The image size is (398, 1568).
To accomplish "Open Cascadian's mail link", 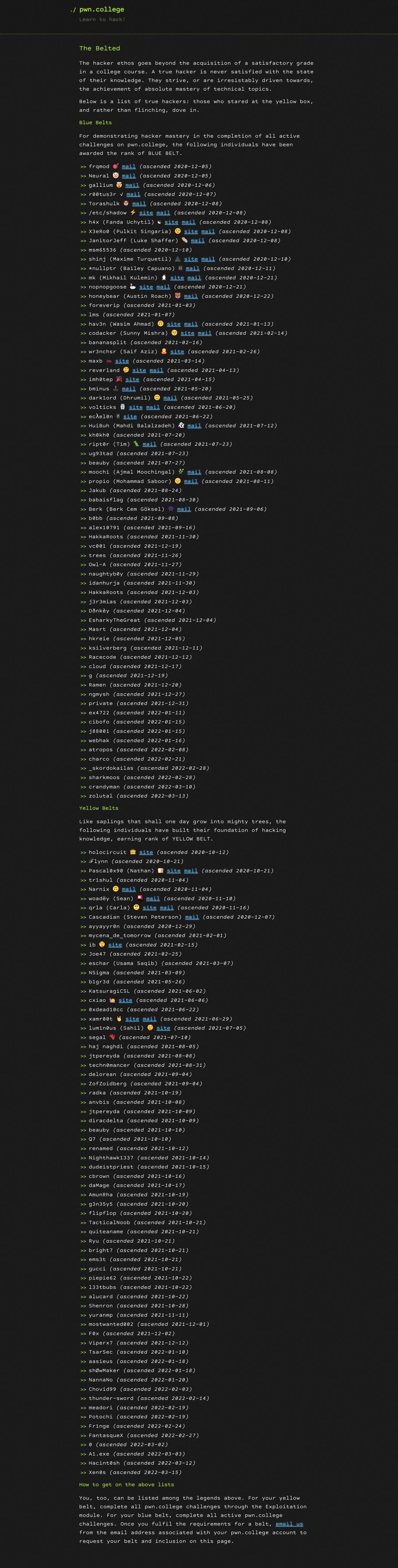I will pos(192,917).
